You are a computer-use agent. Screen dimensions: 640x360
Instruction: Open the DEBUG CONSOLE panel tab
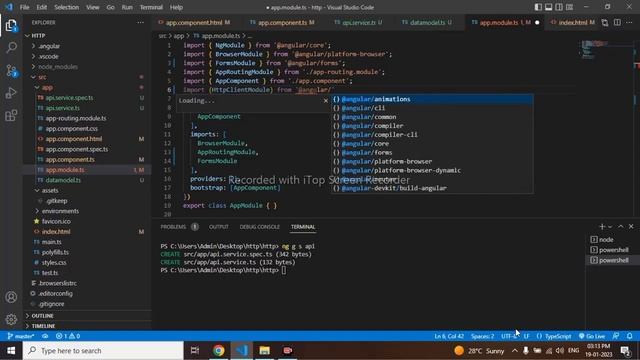260,227
